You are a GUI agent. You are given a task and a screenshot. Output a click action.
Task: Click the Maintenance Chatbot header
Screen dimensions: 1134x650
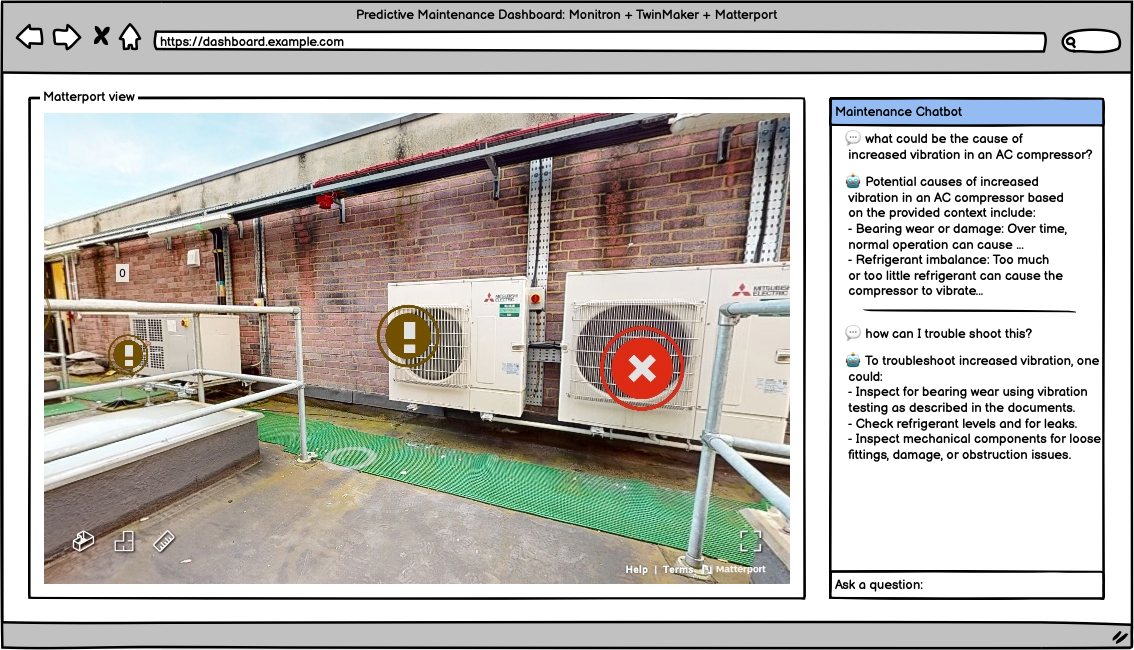click(967, 111)
